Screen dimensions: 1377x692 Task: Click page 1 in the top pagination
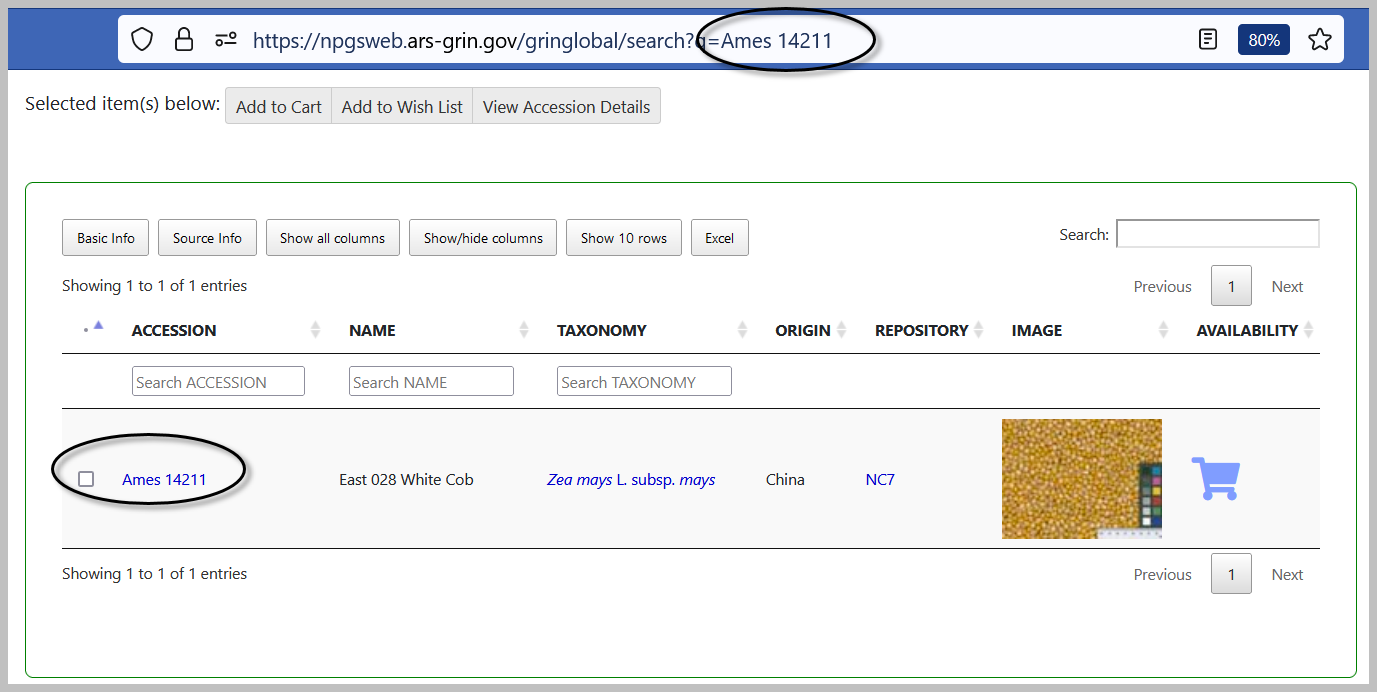click(1231, 286)
